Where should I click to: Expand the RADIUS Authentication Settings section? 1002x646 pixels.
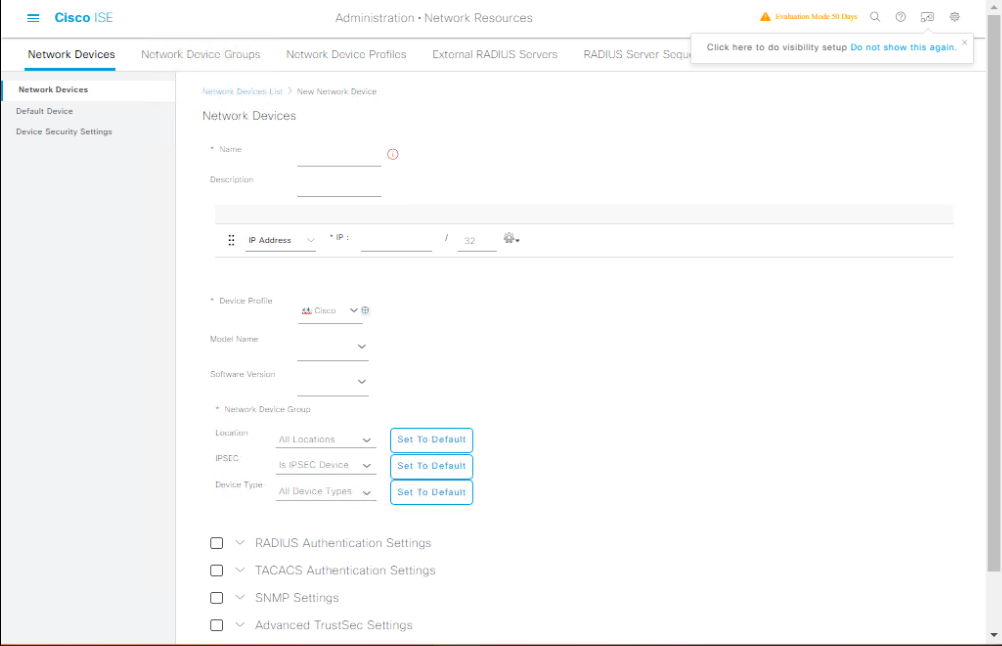tap(240, 542)
